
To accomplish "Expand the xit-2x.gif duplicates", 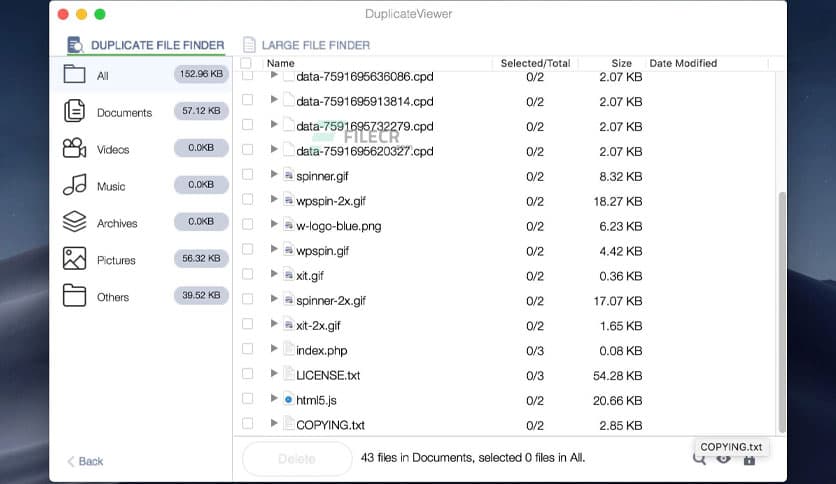I will click(x=274, y=324).
